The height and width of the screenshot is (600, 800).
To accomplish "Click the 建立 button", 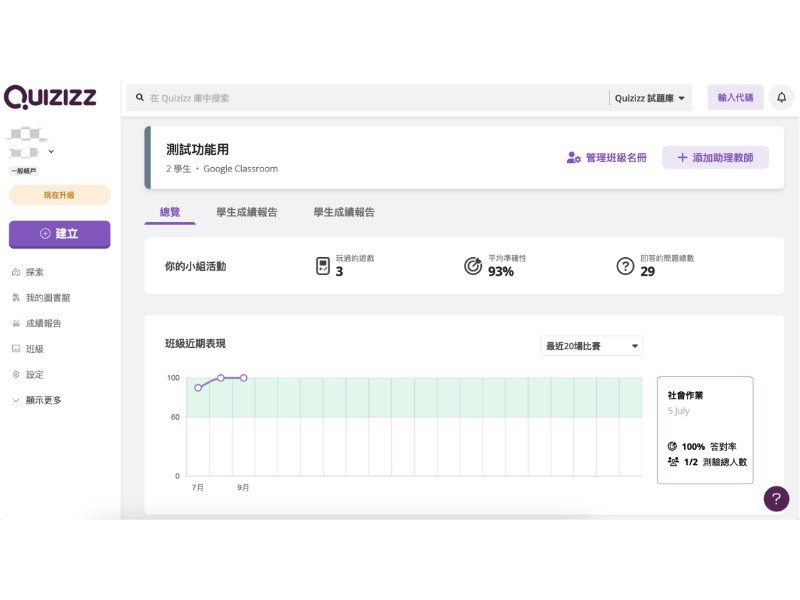I will coord(59,233).
